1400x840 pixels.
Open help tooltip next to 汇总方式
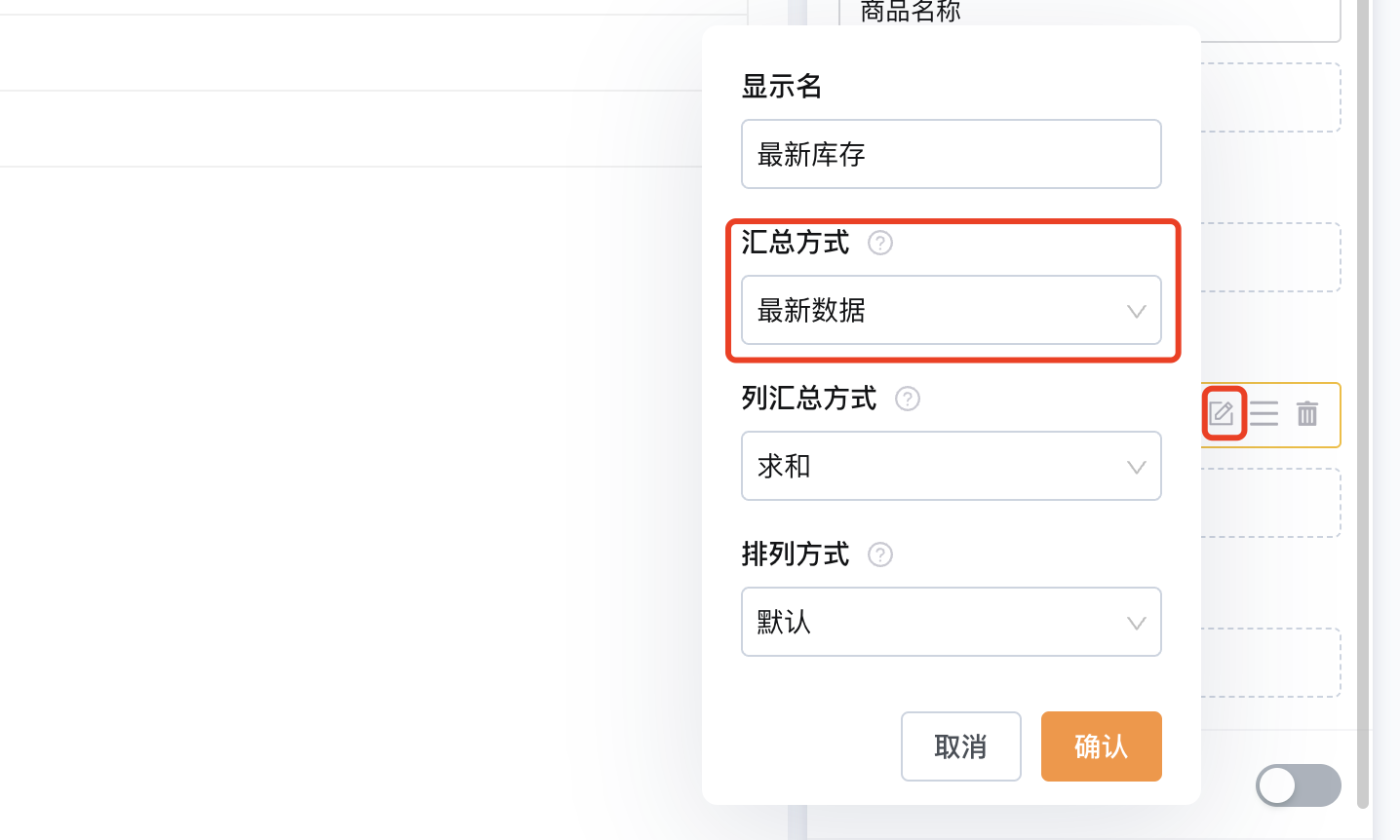pyautogui.click(x=880, y=243)
